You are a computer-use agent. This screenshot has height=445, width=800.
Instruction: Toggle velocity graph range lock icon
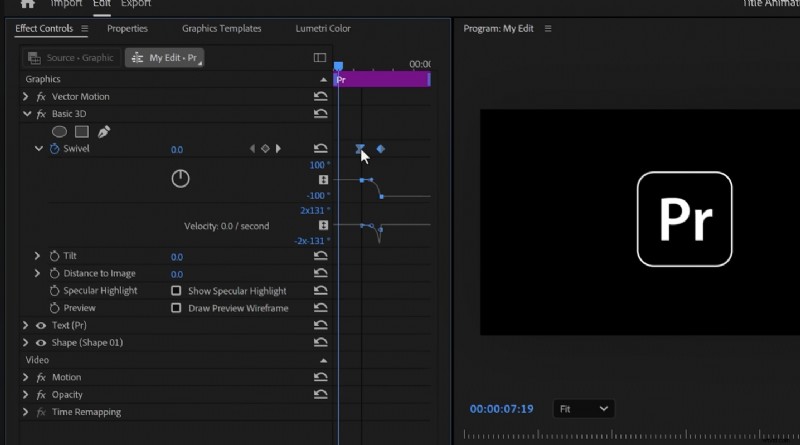click(x=323, y=225)
